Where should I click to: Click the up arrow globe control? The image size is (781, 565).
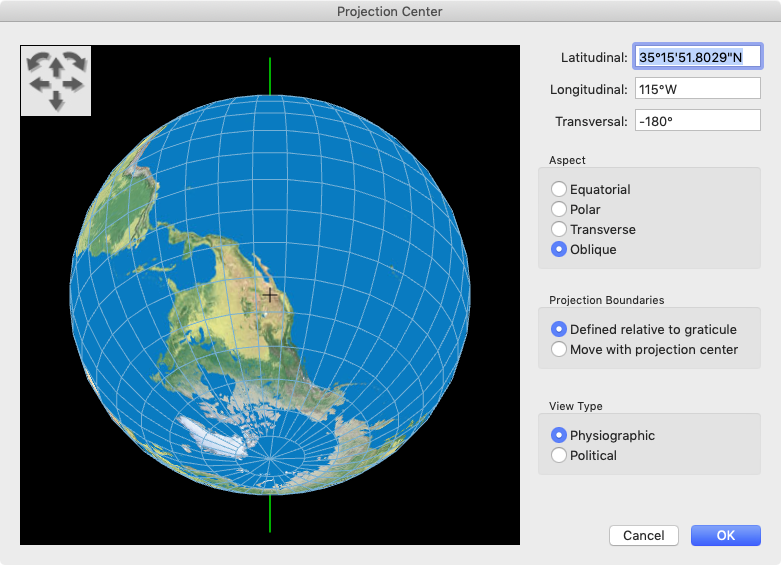56,68
